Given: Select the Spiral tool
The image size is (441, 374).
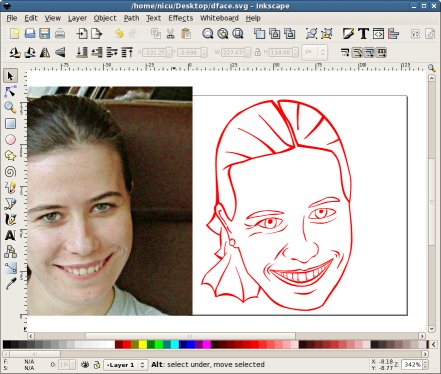Looking at the screenshot, I should [x=10, y=172].
